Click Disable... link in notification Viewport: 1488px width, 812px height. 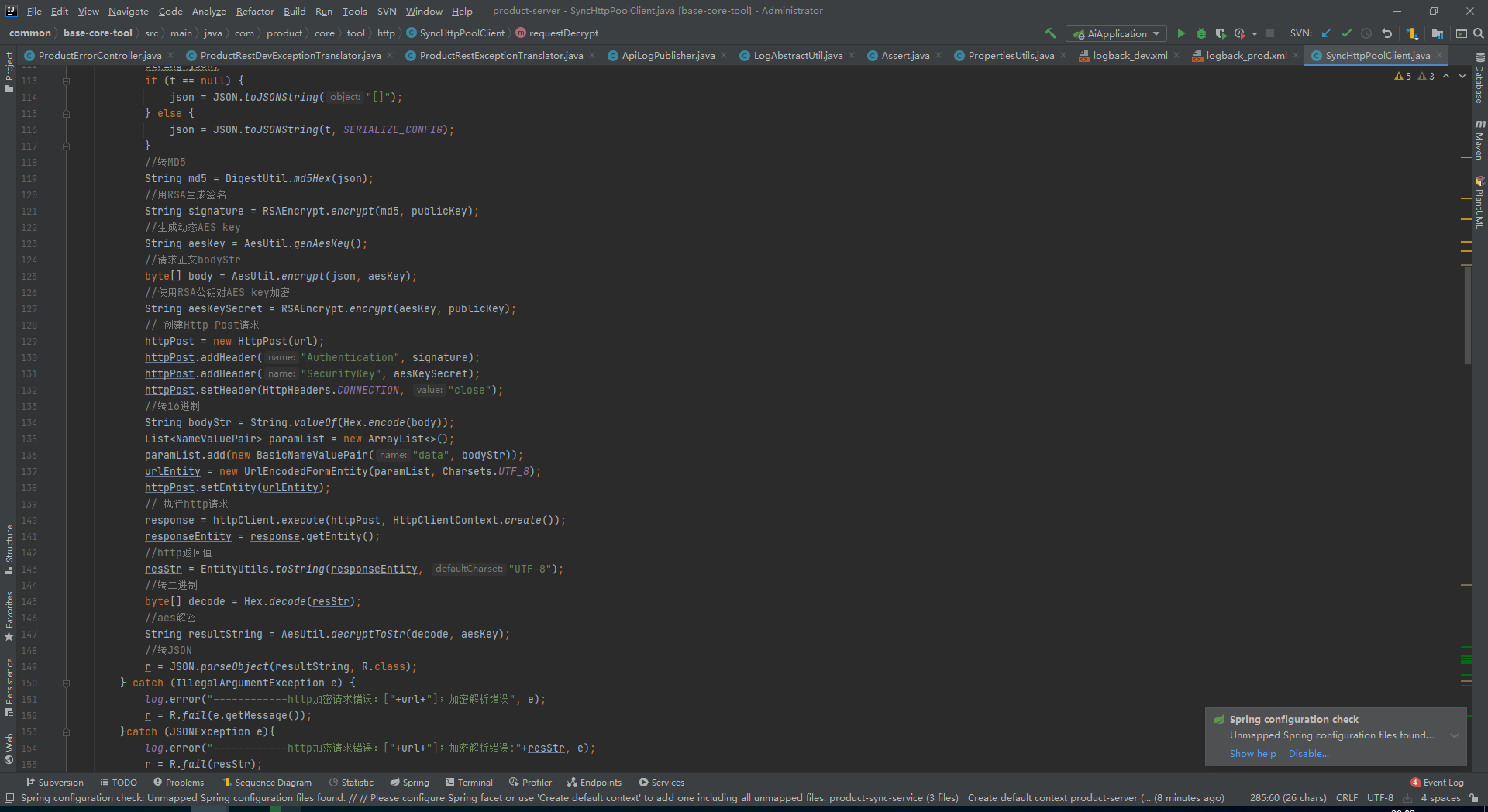pyautogui.click(x=1308, y=754)
